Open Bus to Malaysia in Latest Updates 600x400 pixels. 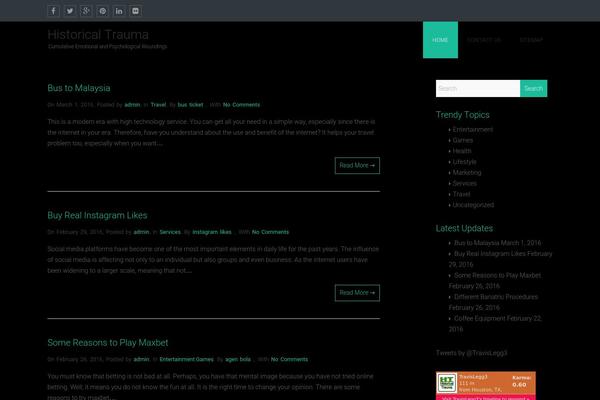(x=476, y=243)
